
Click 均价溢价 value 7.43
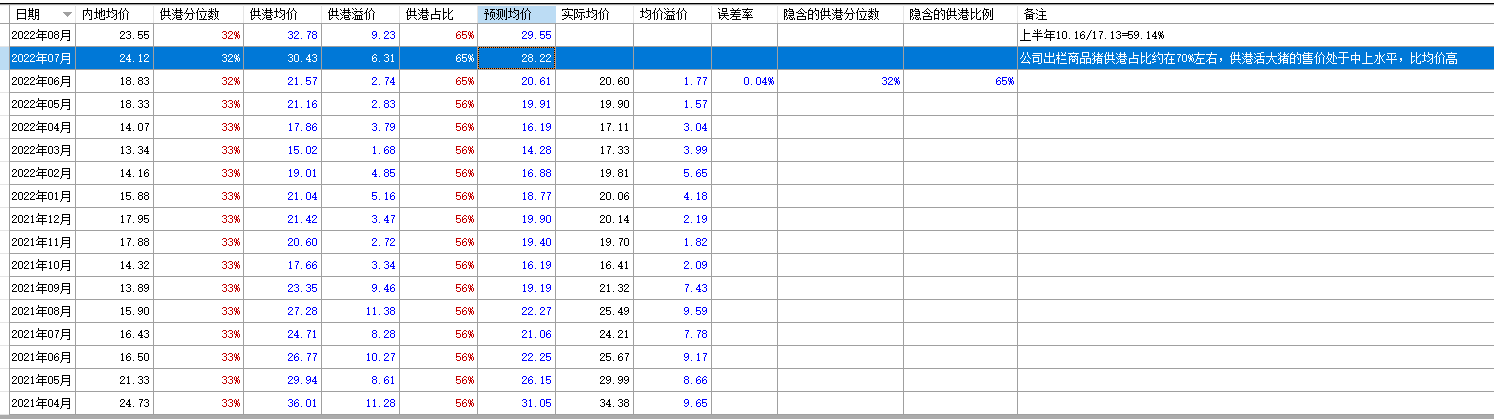click(672, 288)
